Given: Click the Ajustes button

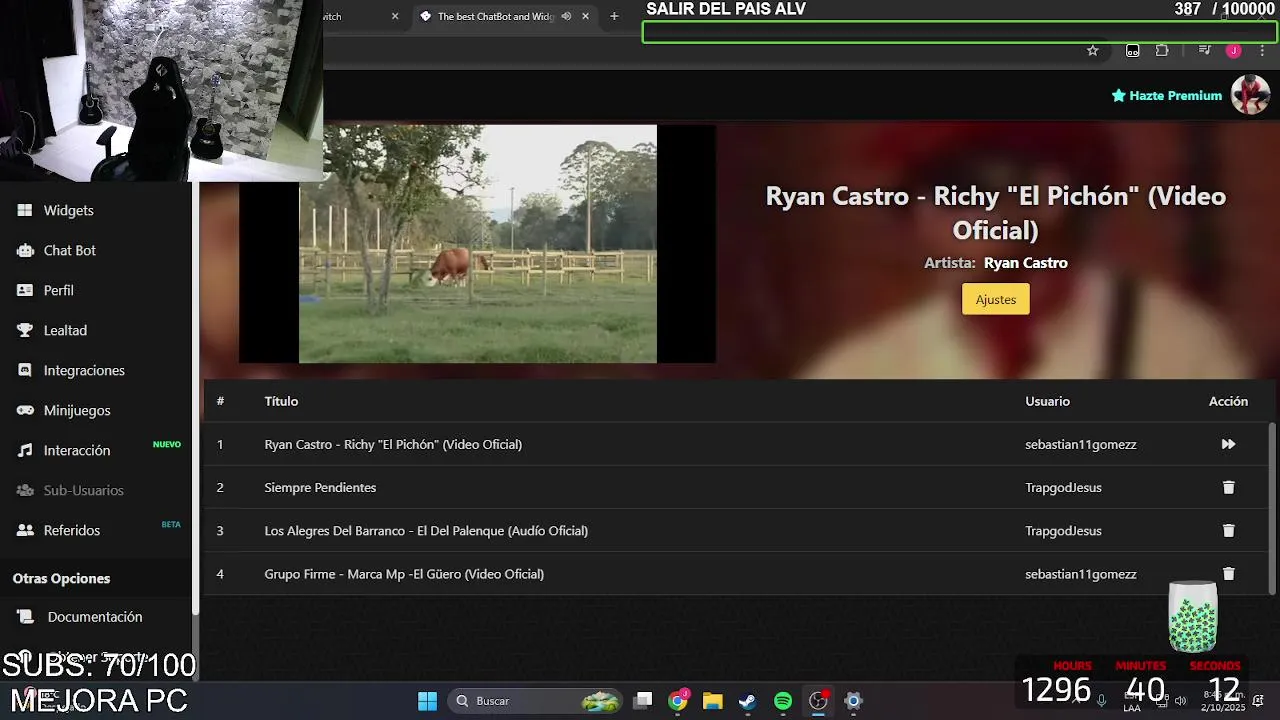Looking at the screenshot, I should point(995,299).
